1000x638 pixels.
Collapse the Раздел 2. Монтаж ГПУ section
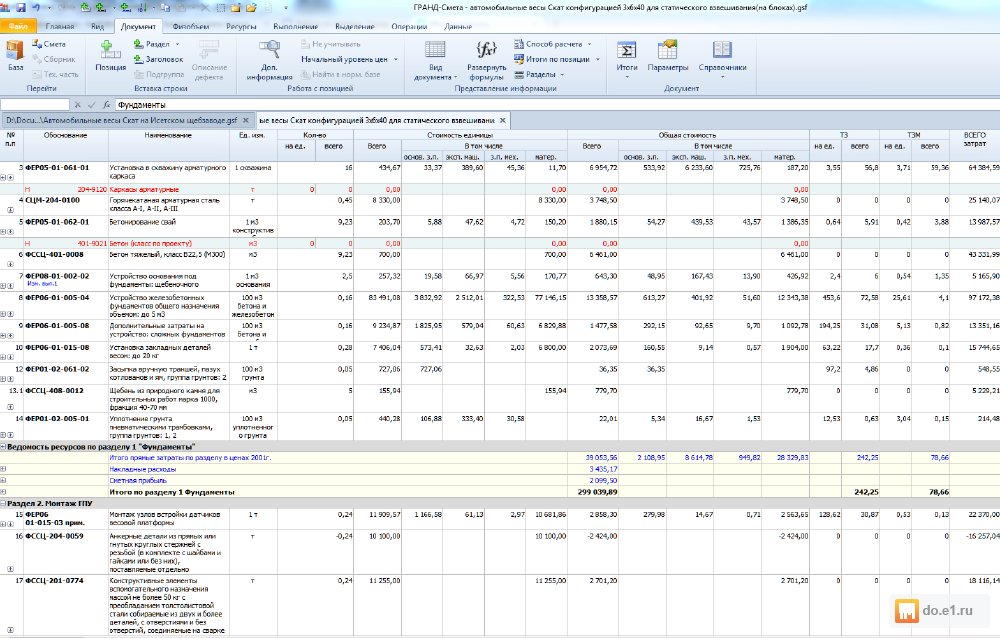(3, 503)
